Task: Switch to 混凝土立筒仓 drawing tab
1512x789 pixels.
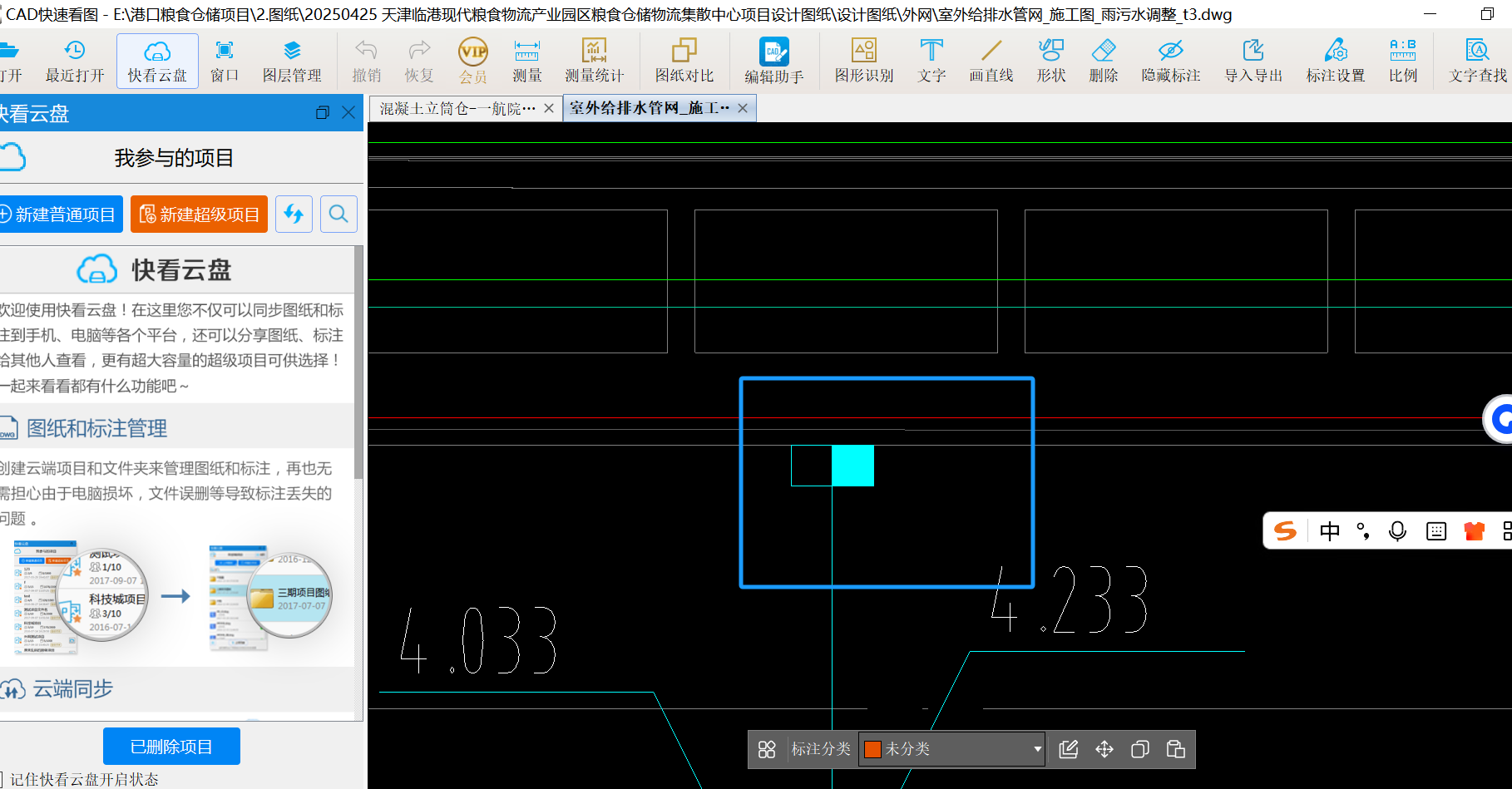Action: click(x=457, y=108)
